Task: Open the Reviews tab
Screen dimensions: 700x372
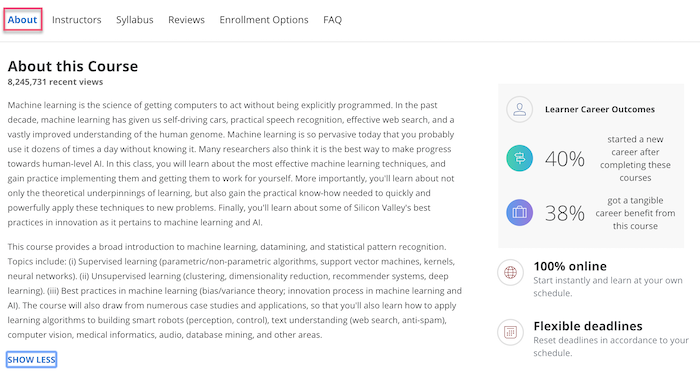Action: pos(186,20)
